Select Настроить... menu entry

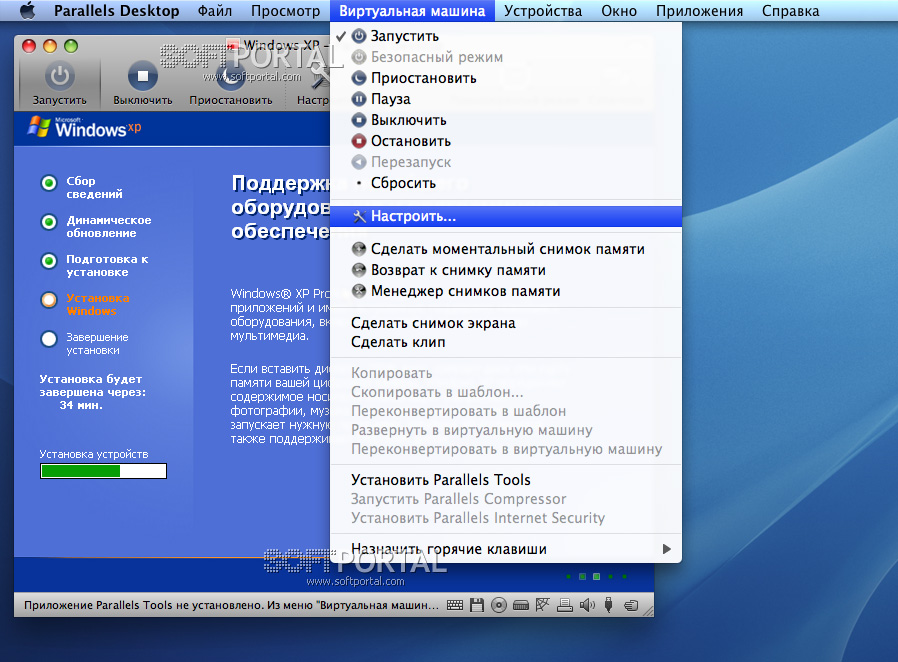pyautogui.click(x=506, y=216)
